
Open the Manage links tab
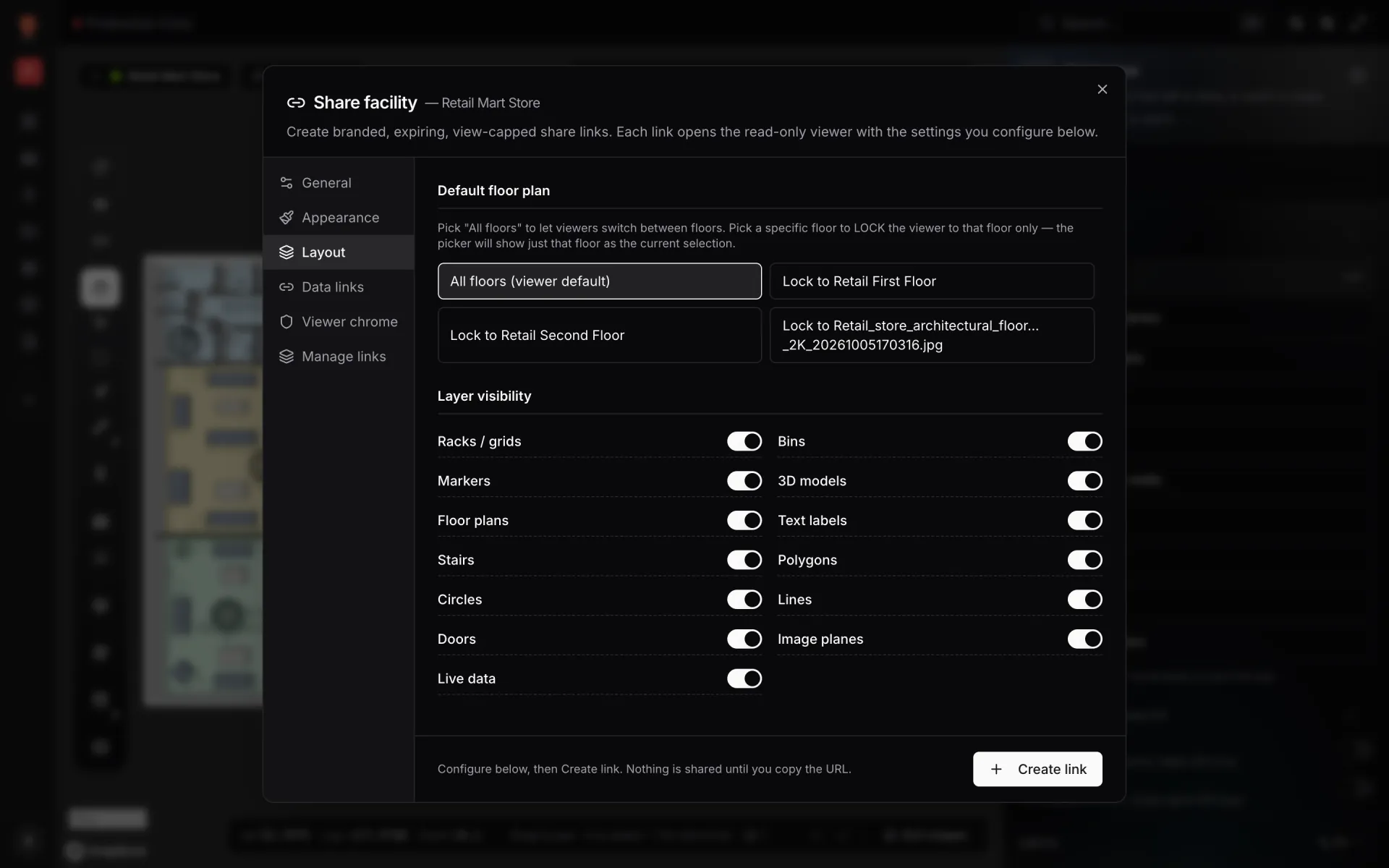pyautogui.click(x=339, y=357)
